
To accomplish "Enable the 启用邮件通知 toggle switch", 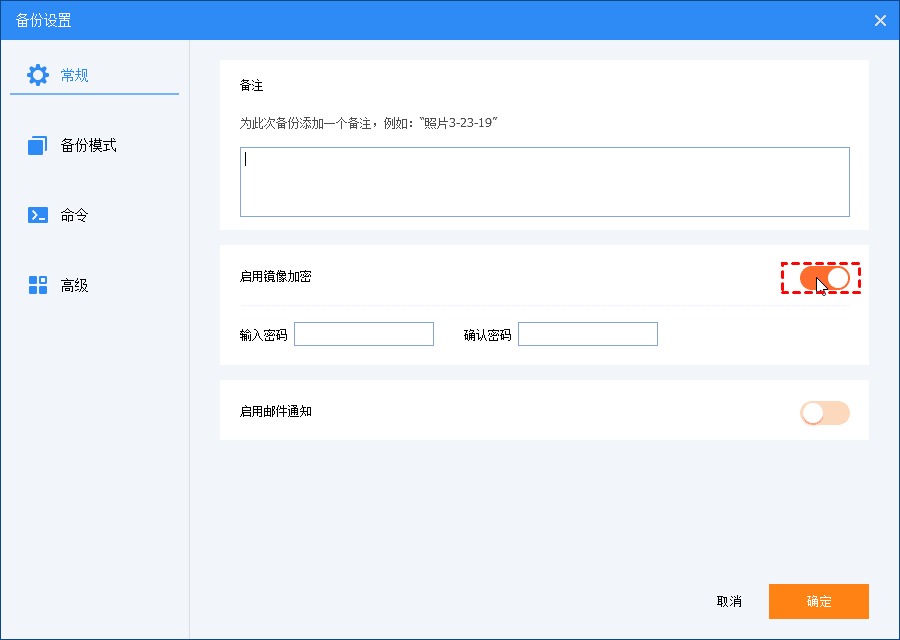I will coord(824,413).
